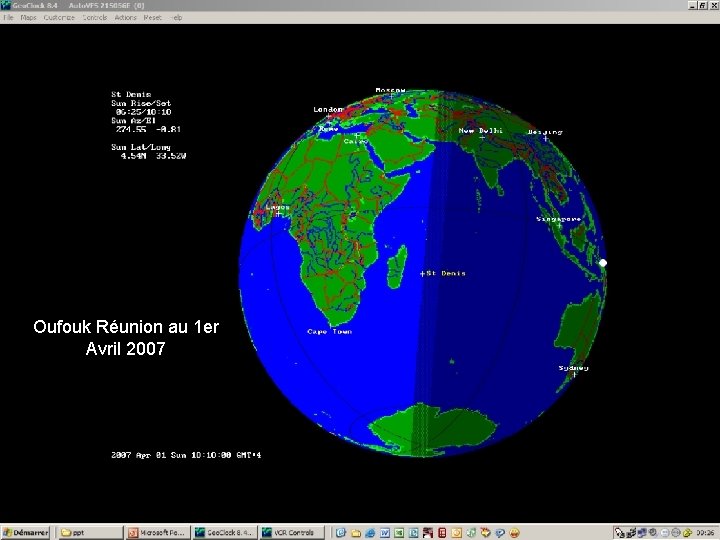
Task: Click the Beijing city label
Action: pyautogui.click(x=545, y=132)
